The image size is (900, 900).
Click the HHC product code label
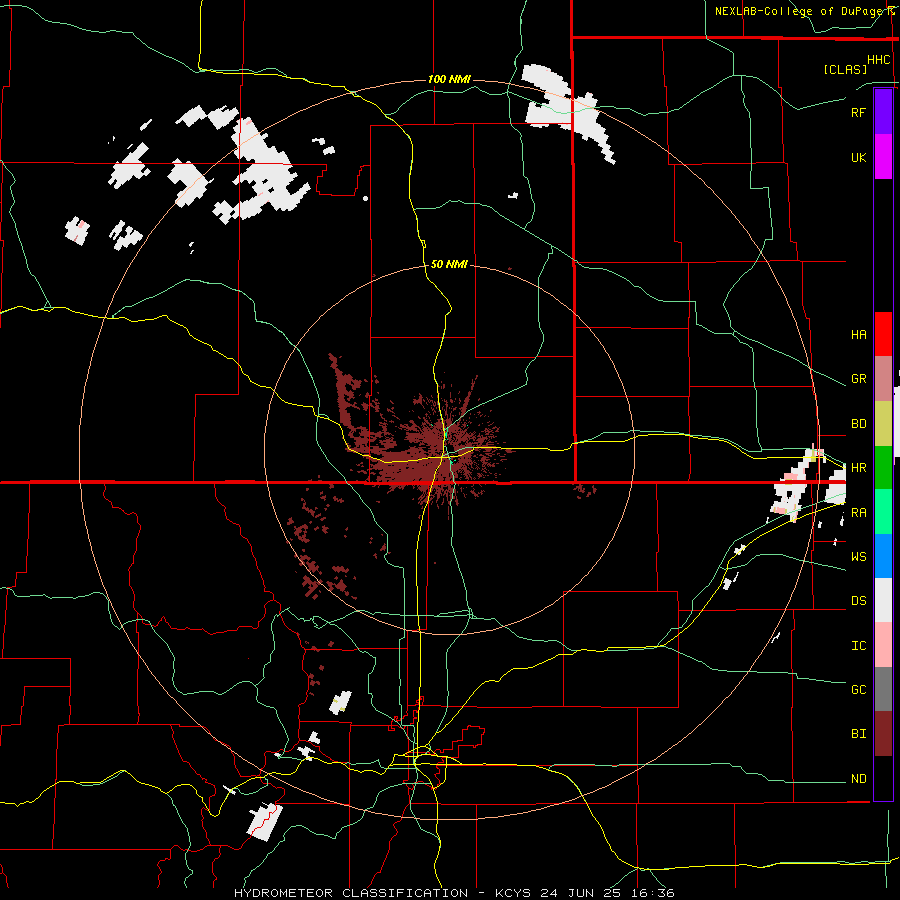(x=878, y=60)
